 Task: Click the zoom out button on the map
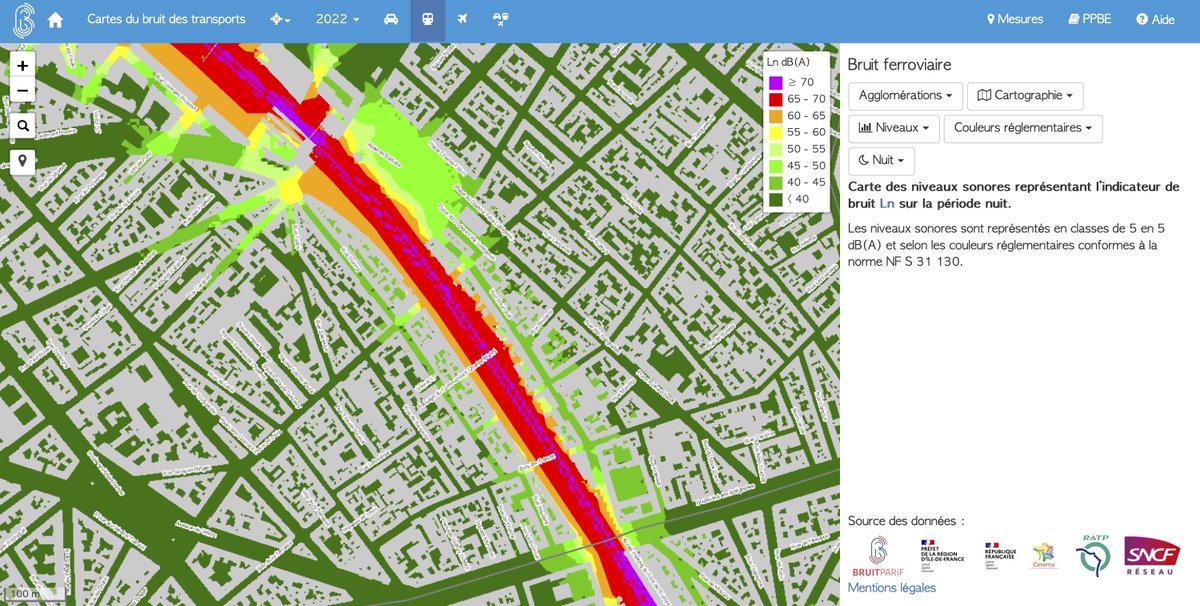pyautogui.click(x=22, y=90)
